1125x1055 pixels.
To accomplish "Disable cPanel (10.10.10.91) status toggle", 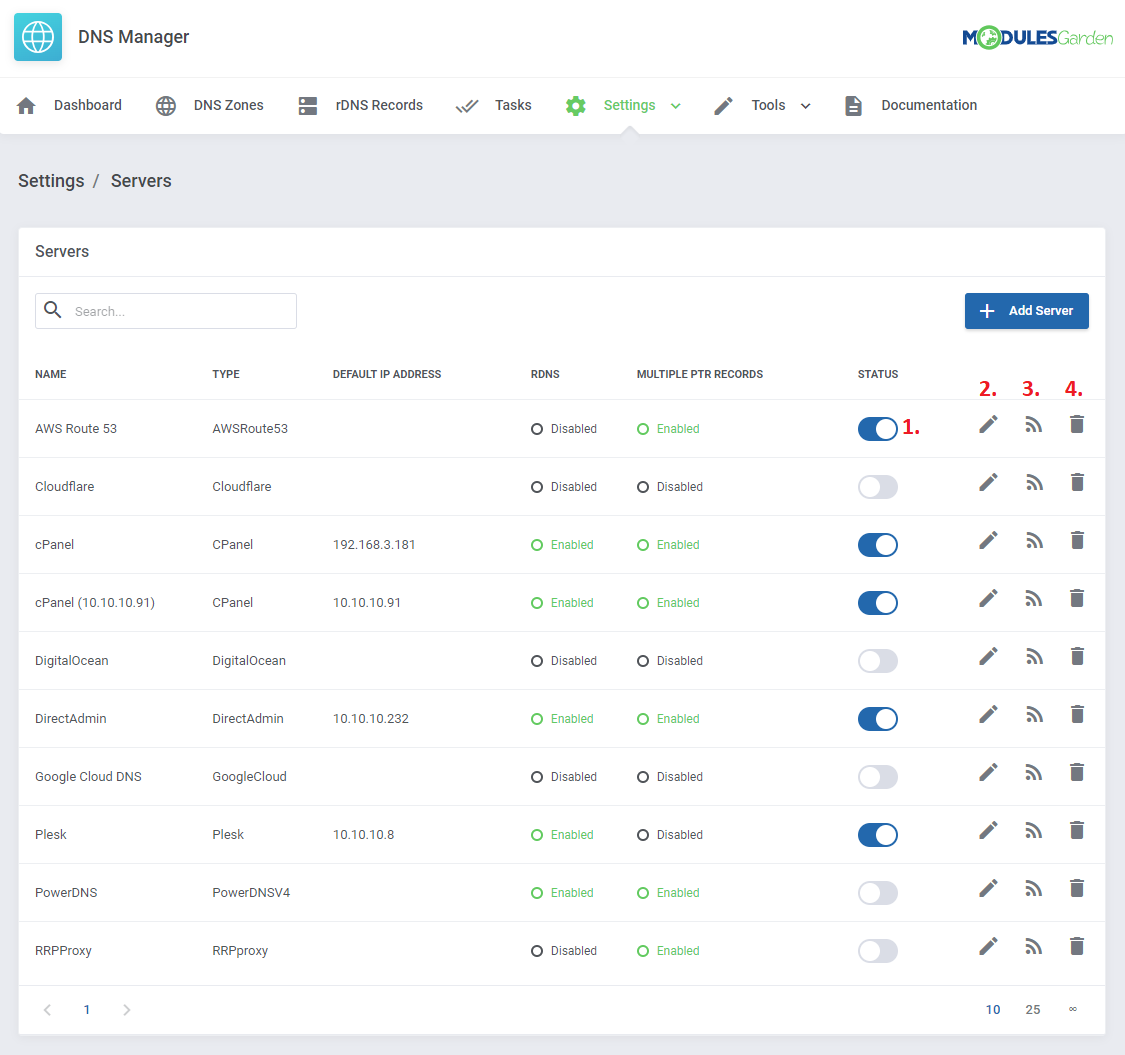I will pyautogui.click(x=877, y=603).
